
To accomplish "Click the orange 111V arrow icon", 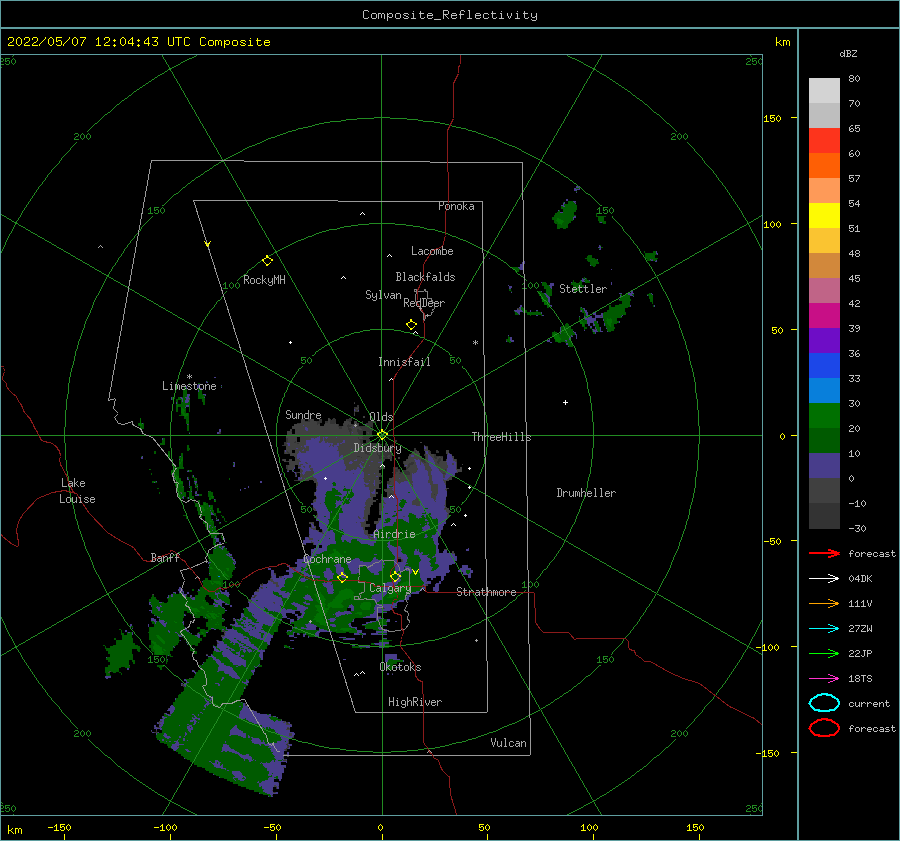I will coord(824,603).
